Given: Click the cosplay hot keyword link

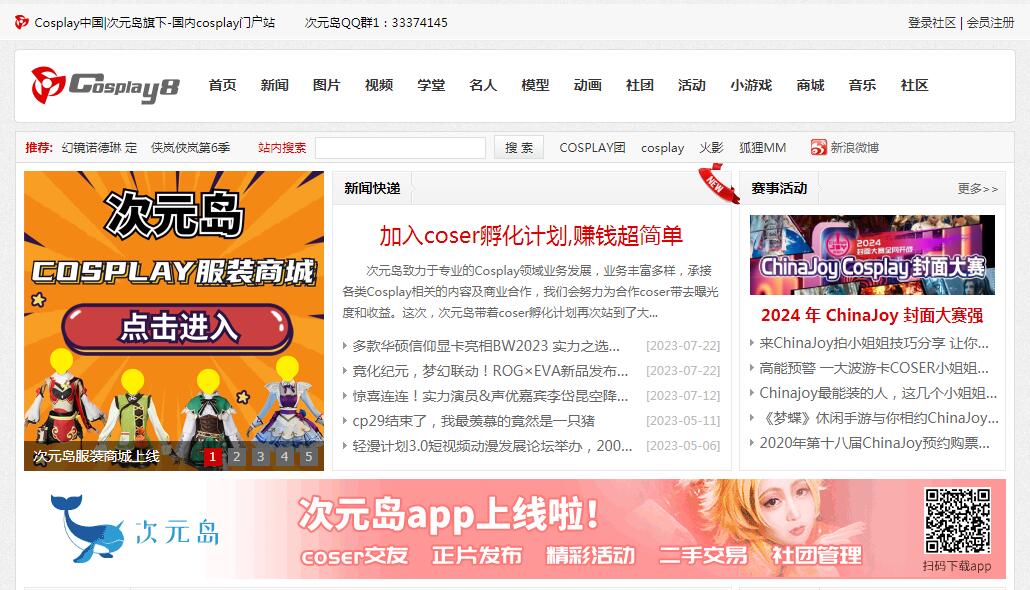Looking at the screenshot, I should tap(662, 148).
